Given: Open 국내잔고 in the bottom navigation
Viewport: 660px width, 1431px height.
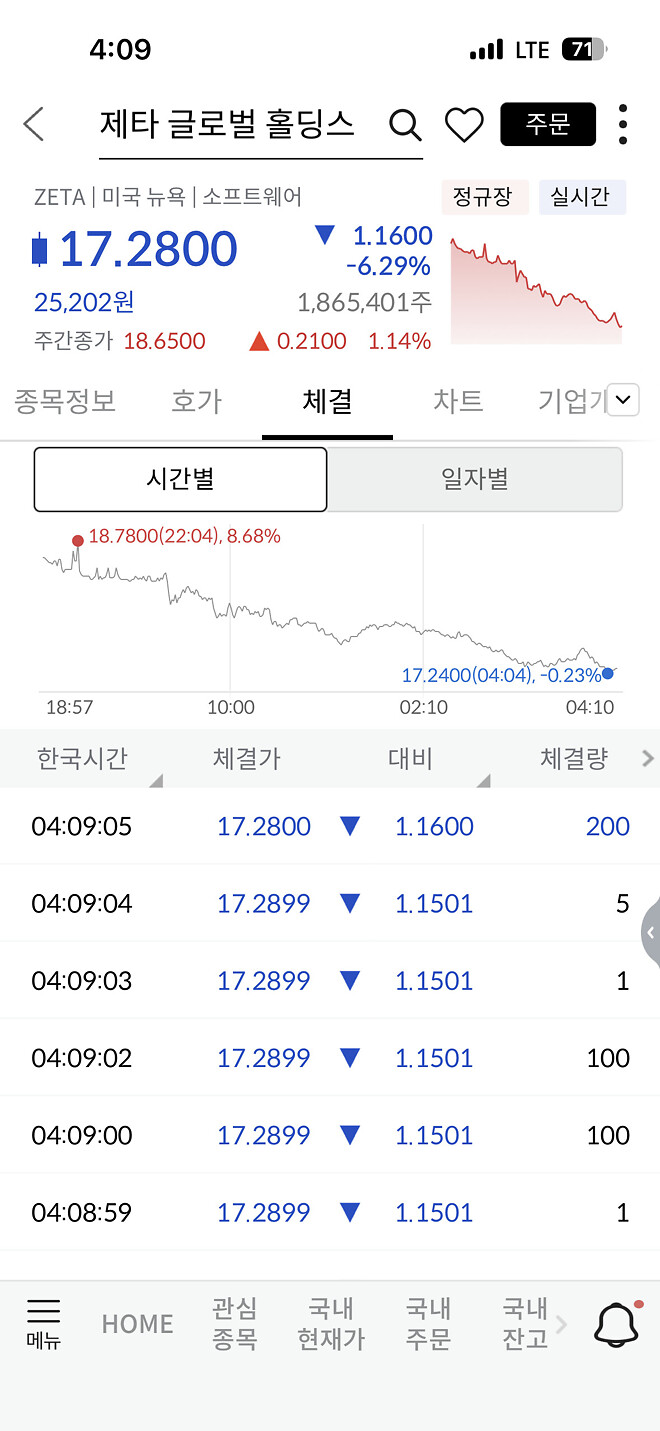Looking at the screenshot, I should 524,1322.
